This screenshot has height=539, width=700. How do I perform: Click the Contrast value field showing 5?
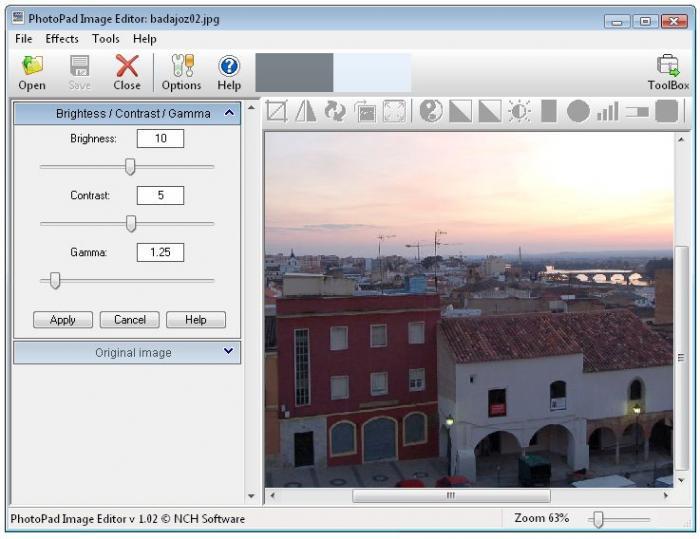(x=160, y=195)
